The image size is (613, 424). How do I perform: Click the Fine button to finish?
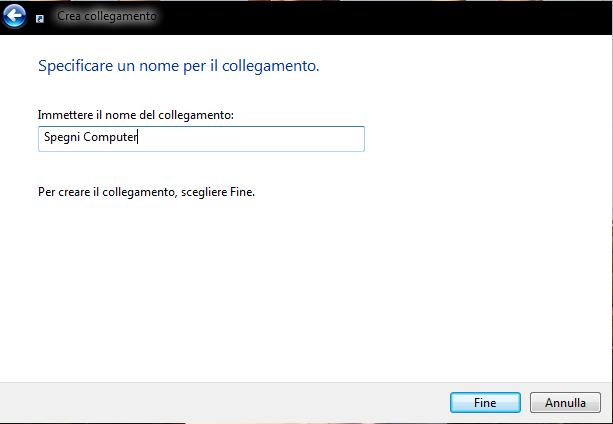tap(485, 403)
